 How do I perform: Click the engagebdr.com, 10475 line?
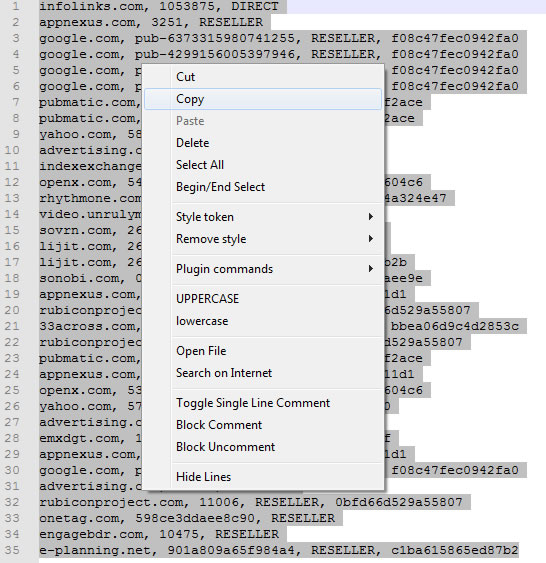pyautogui.click(x=159, y=534)
